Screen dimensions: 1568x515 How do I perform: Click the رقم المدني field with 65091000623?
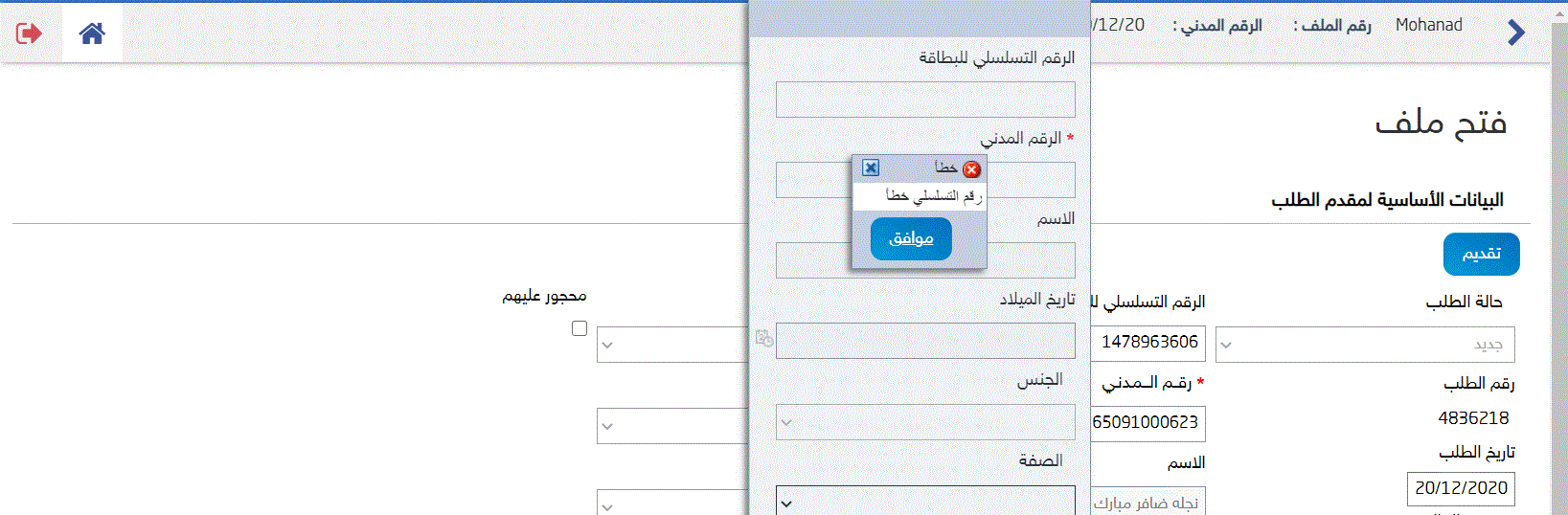(x=1148, y=423)
